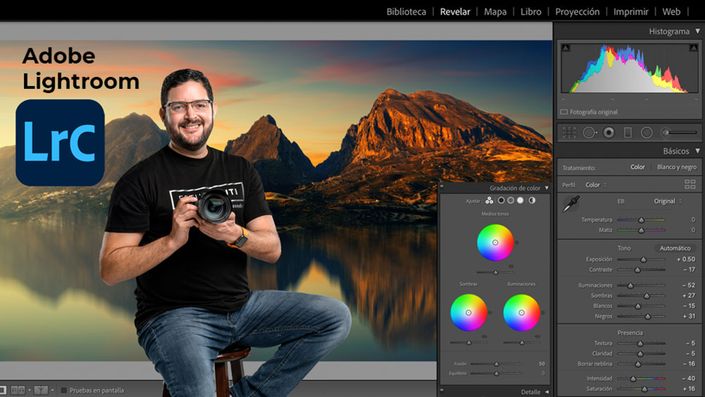Select the crop overlay grid tool
Image resolution: width=705 pixels, height=397 pixels.
click(x=569, y=132)
